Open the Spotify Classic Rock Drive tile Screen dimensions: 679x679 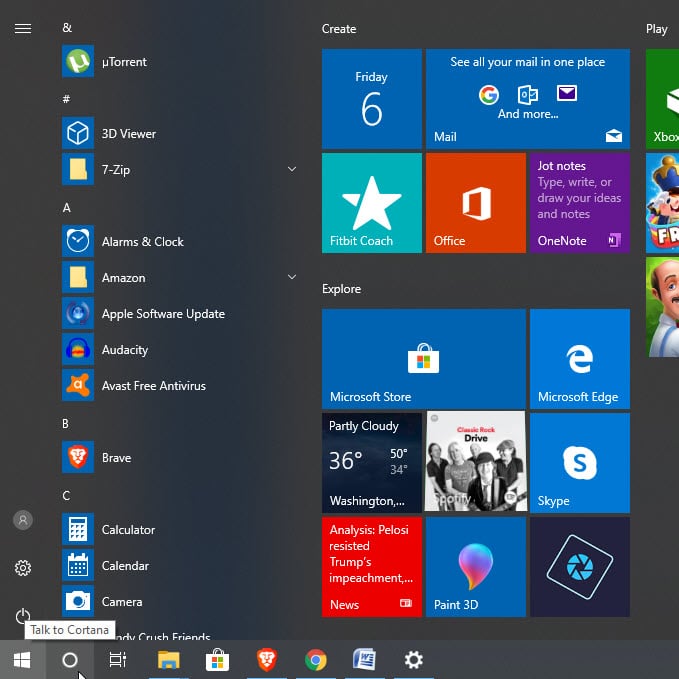pos(475,462)
